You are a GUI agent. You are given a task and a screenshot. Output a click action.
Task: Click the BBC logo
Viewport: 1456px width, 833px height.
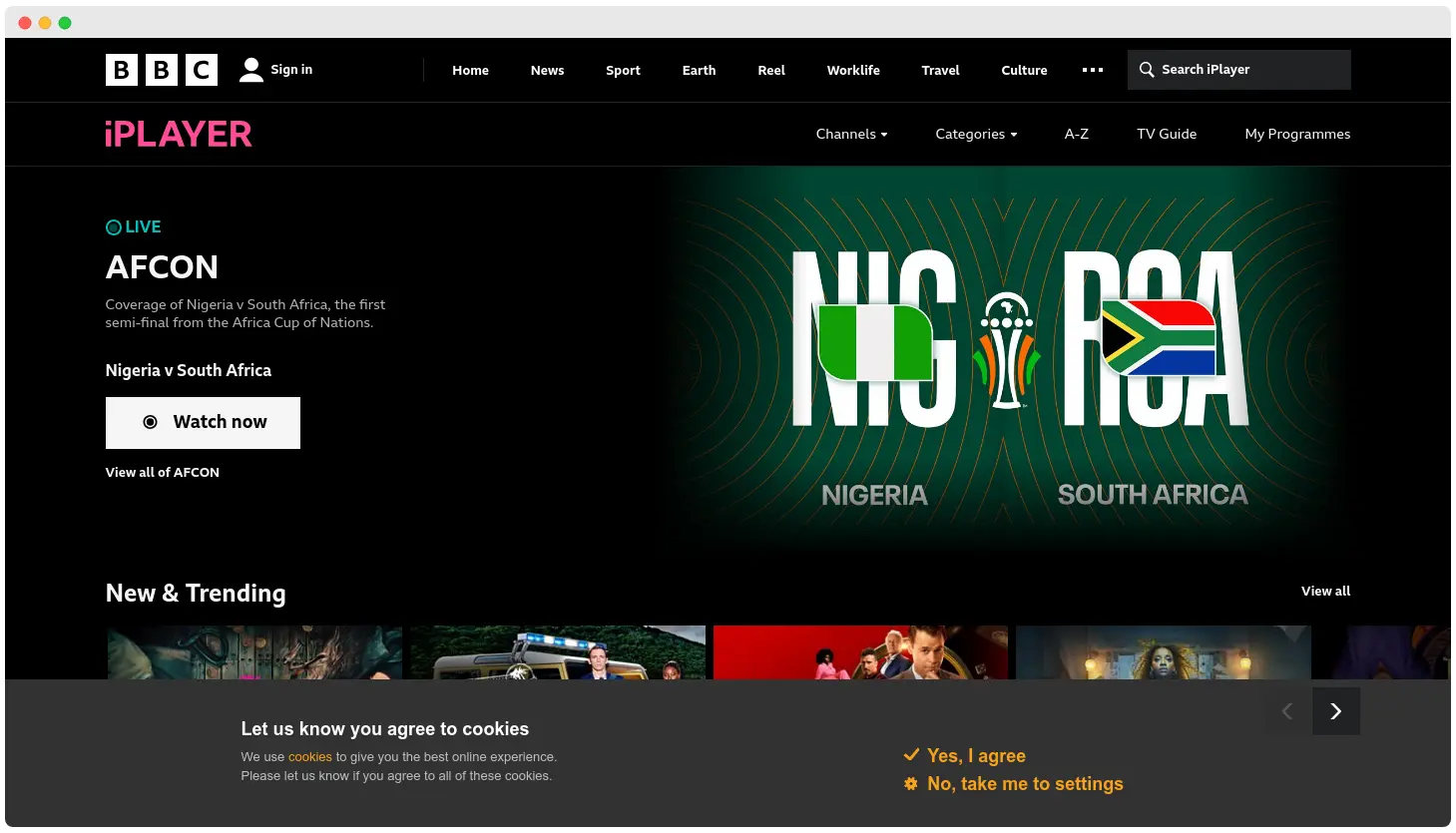tap(162, 70)
